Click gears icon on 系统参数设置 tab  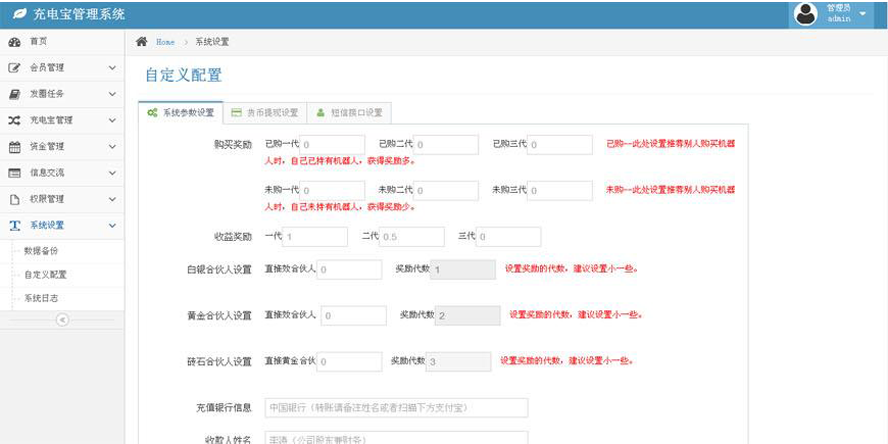[x=152, y=112]
